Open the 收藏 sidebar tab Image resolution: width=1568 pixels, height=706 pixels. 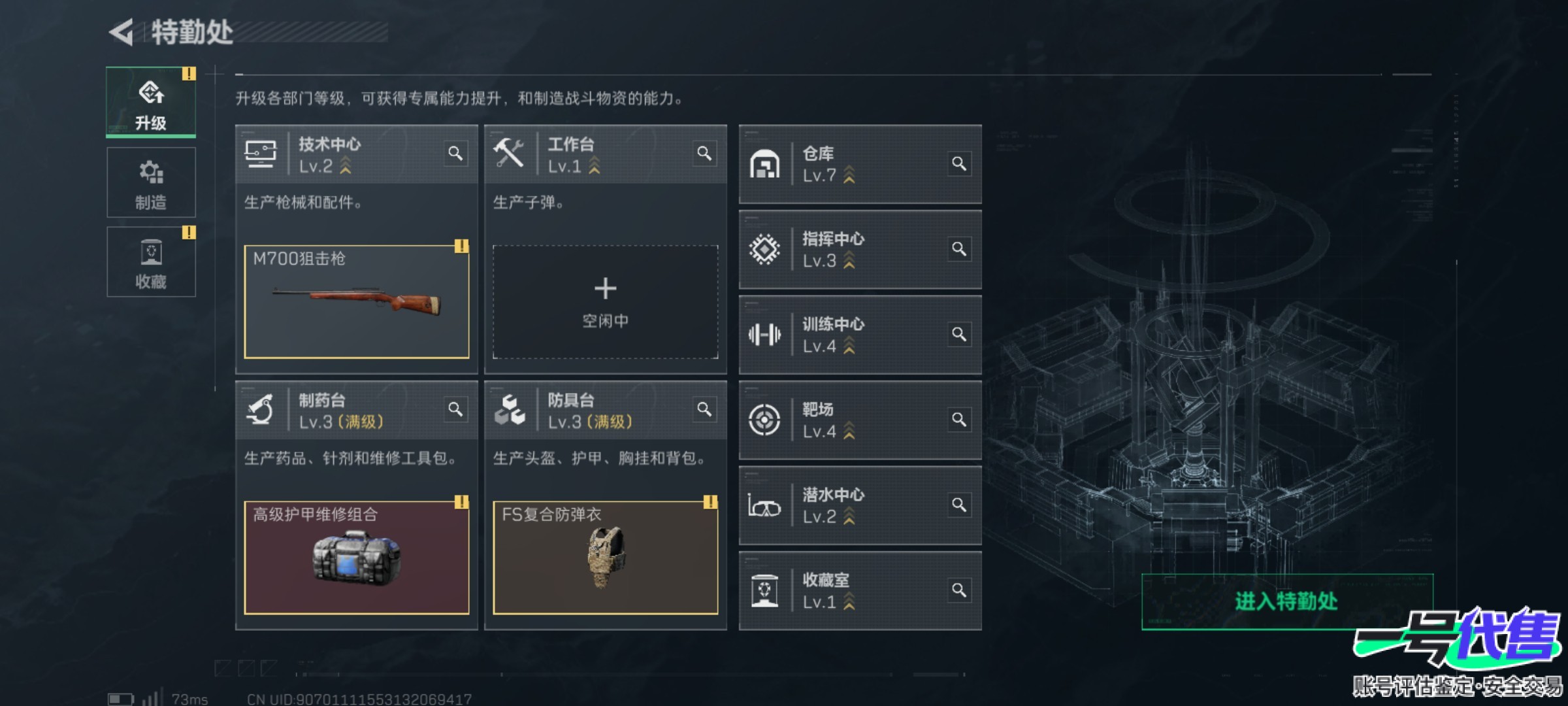coord(151,261)
